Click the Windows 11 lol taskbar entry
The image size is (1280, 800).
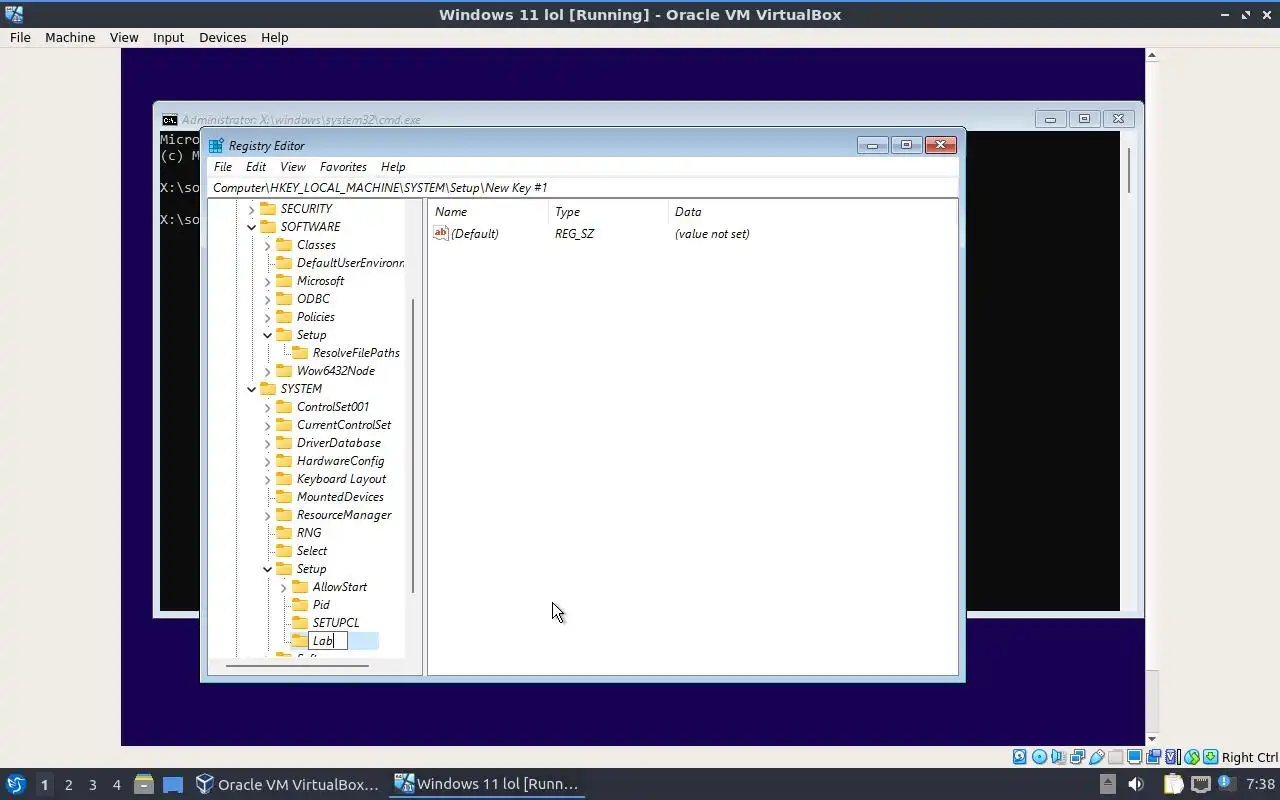(x=487, y=784)
